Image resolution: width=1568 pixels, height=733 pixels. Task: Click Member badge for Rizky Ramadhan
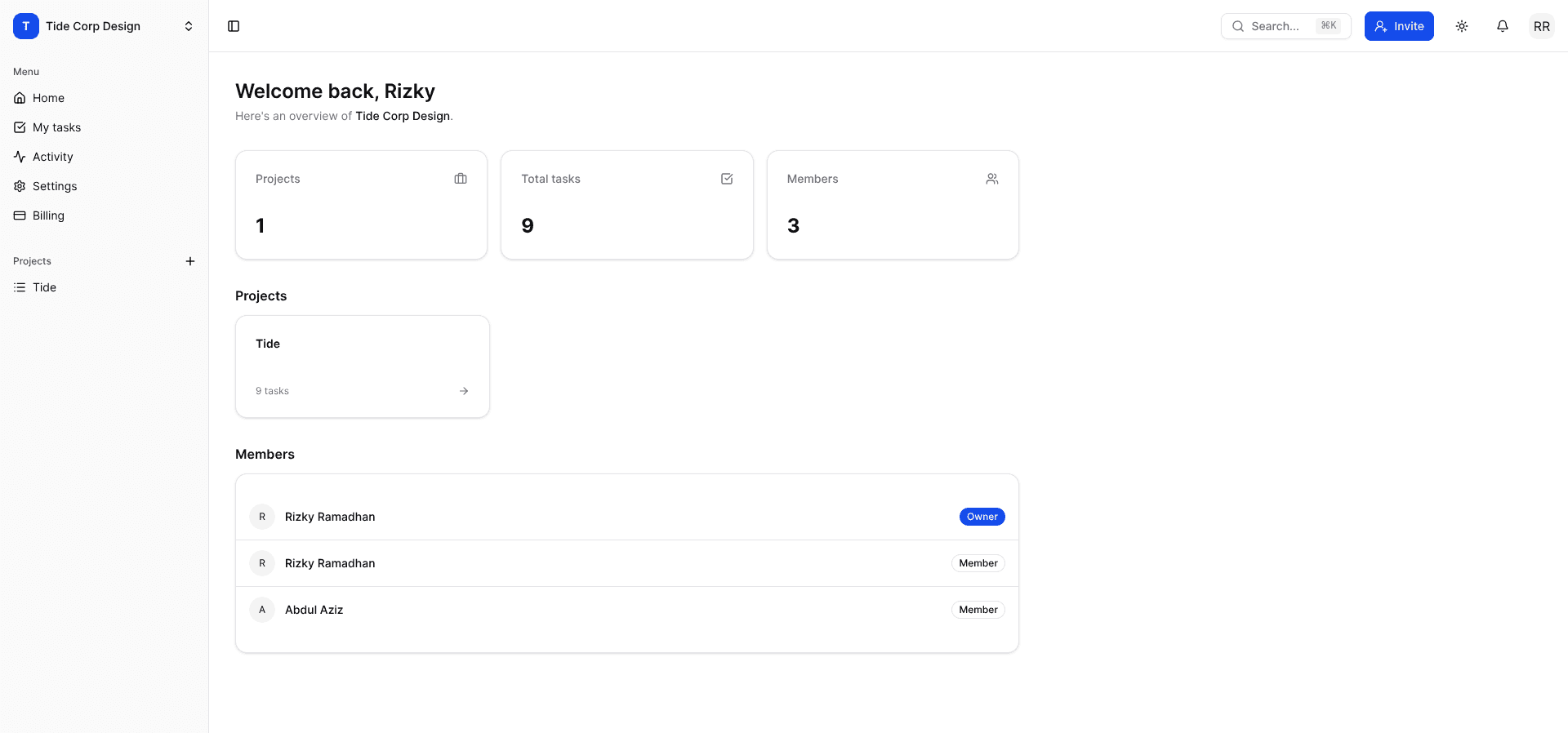tap(978, 563)
